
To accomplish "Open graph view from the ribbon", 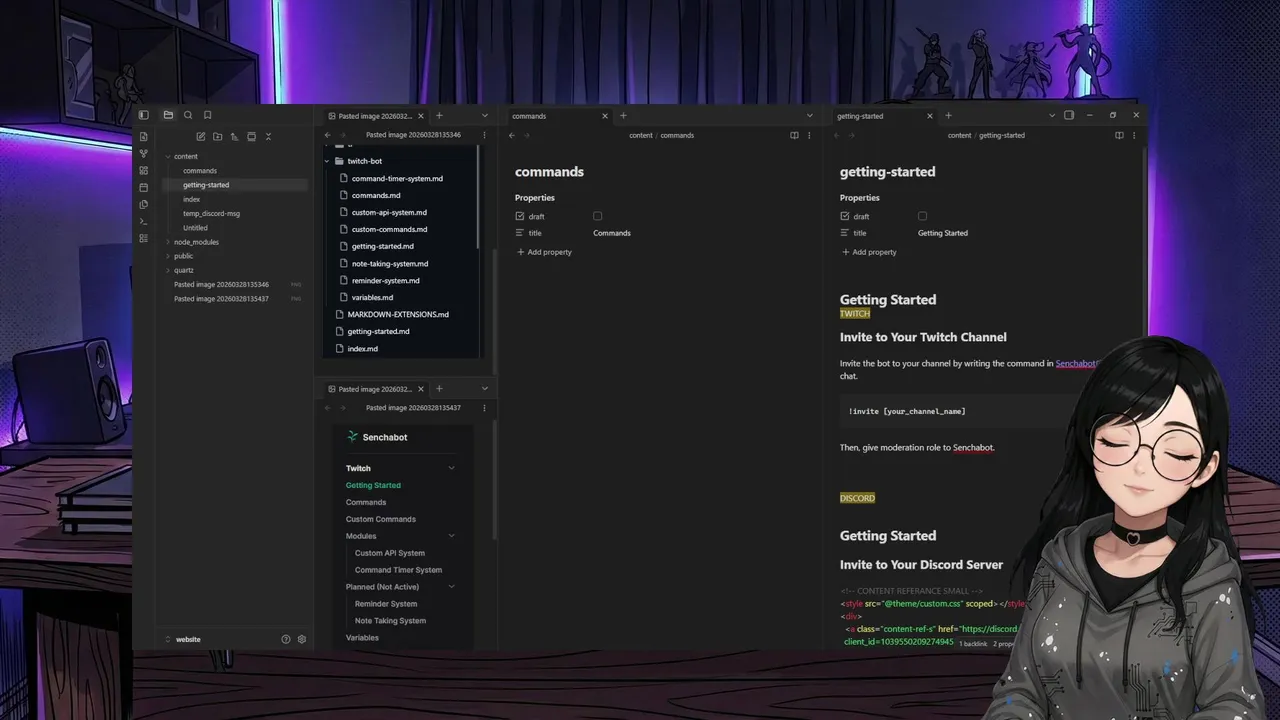I will [x=144, y=153].
